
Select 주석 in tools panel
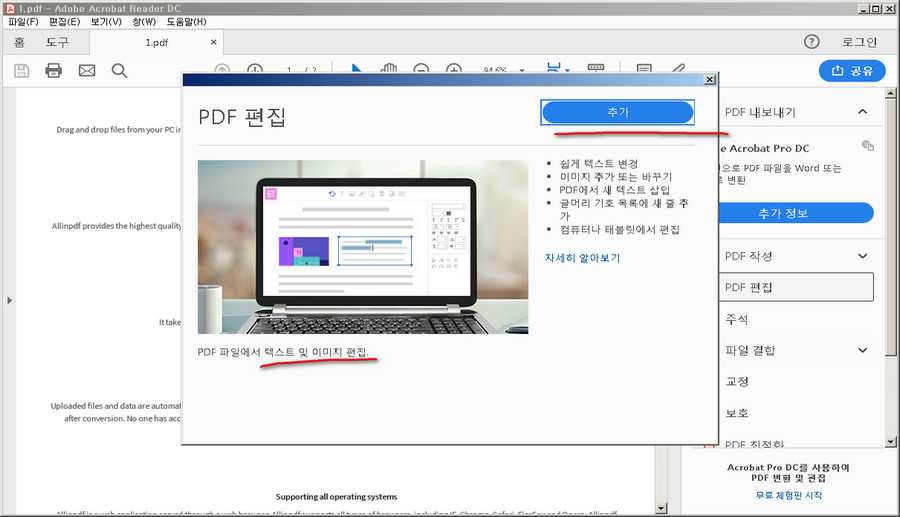[736, 319]
